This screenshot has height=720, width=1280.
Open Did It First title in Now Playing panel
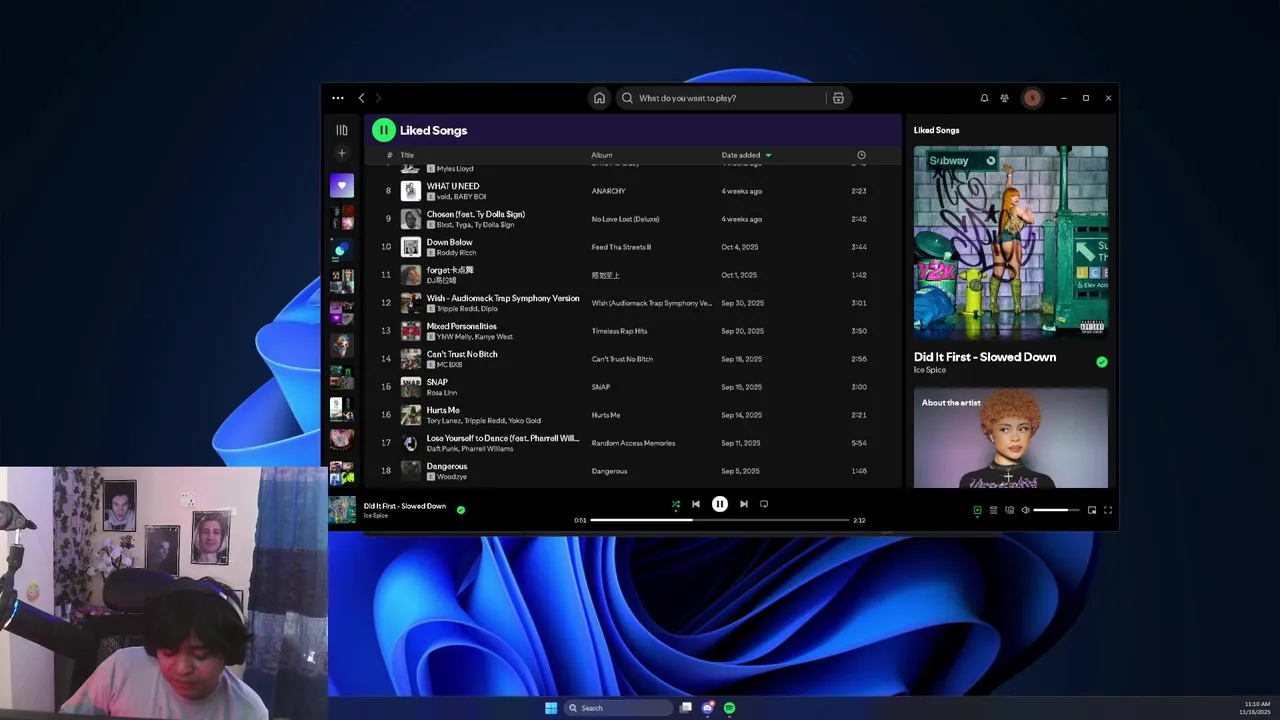pos(985,357)
